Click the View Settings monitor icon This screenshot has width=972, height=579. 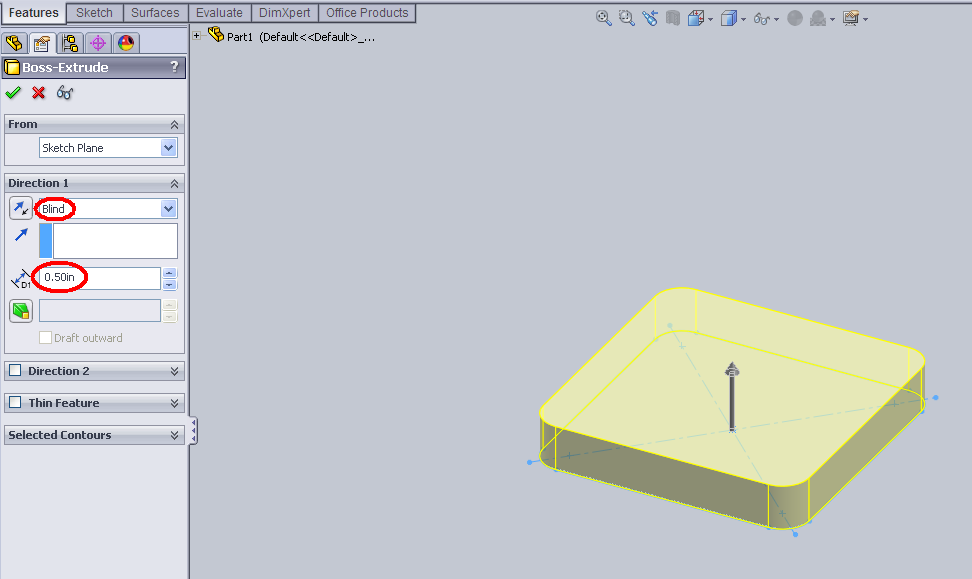click(x=851, y=19)
